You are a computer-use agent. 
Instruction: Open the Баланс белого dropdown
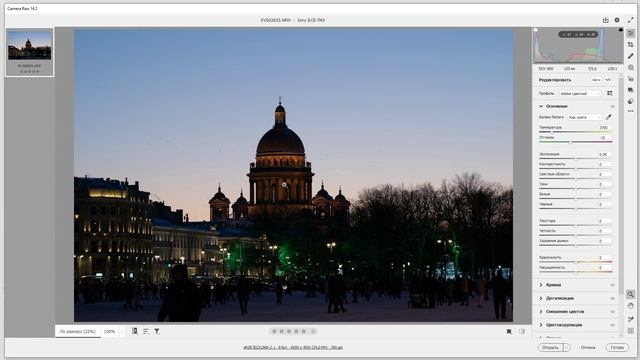coord(584,117)
